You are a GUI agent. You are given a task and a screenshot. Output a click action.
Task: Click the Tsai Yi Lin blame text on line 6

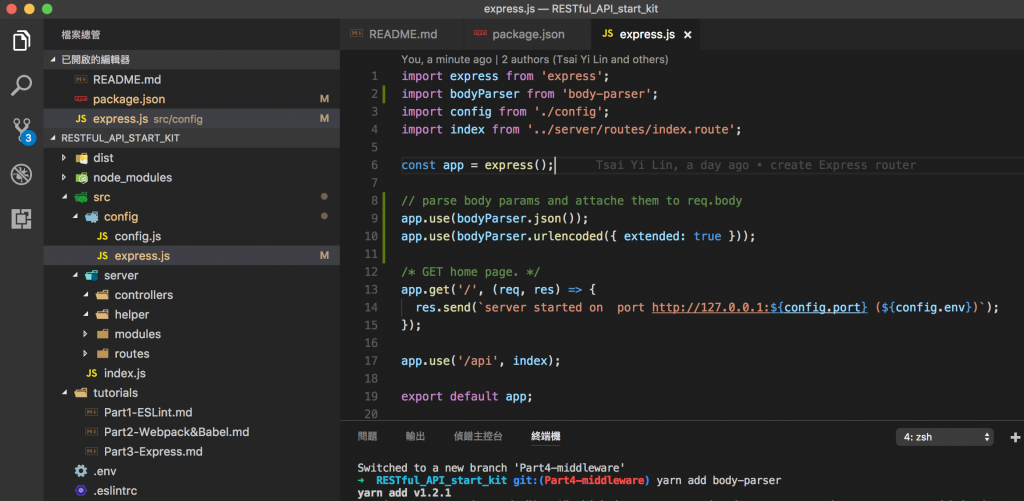[x=756, y=165]
